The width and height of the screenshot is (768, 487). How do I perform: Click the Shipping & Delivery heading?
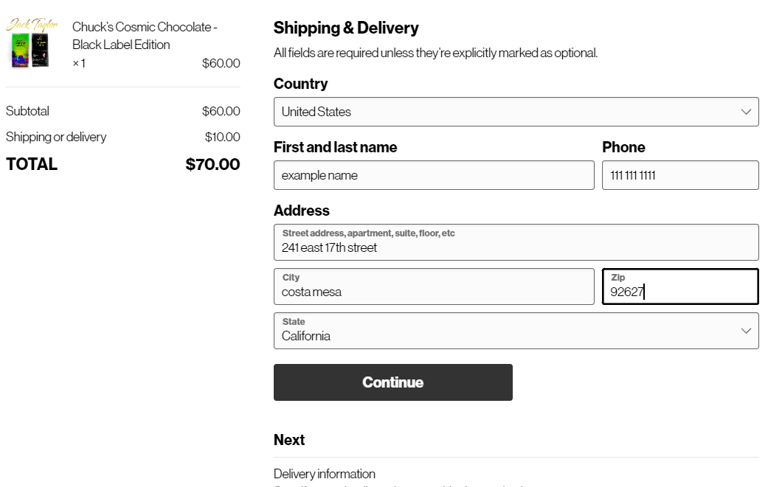click(346, 28)
